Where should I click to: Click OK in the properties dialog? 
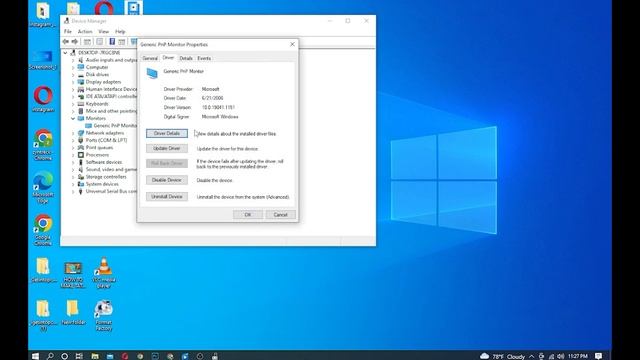[248, 215]
